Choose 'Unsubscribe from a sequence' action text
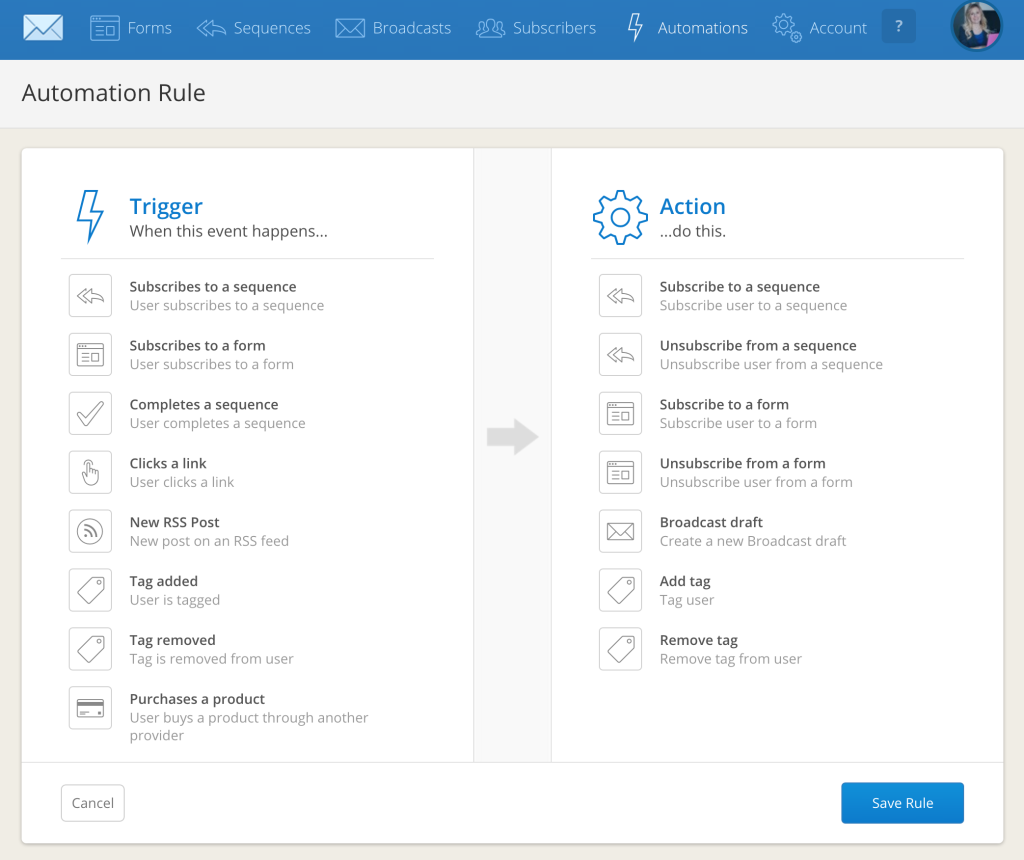Viewport: 1024px width, 860px height. click(x=758, y=345)
